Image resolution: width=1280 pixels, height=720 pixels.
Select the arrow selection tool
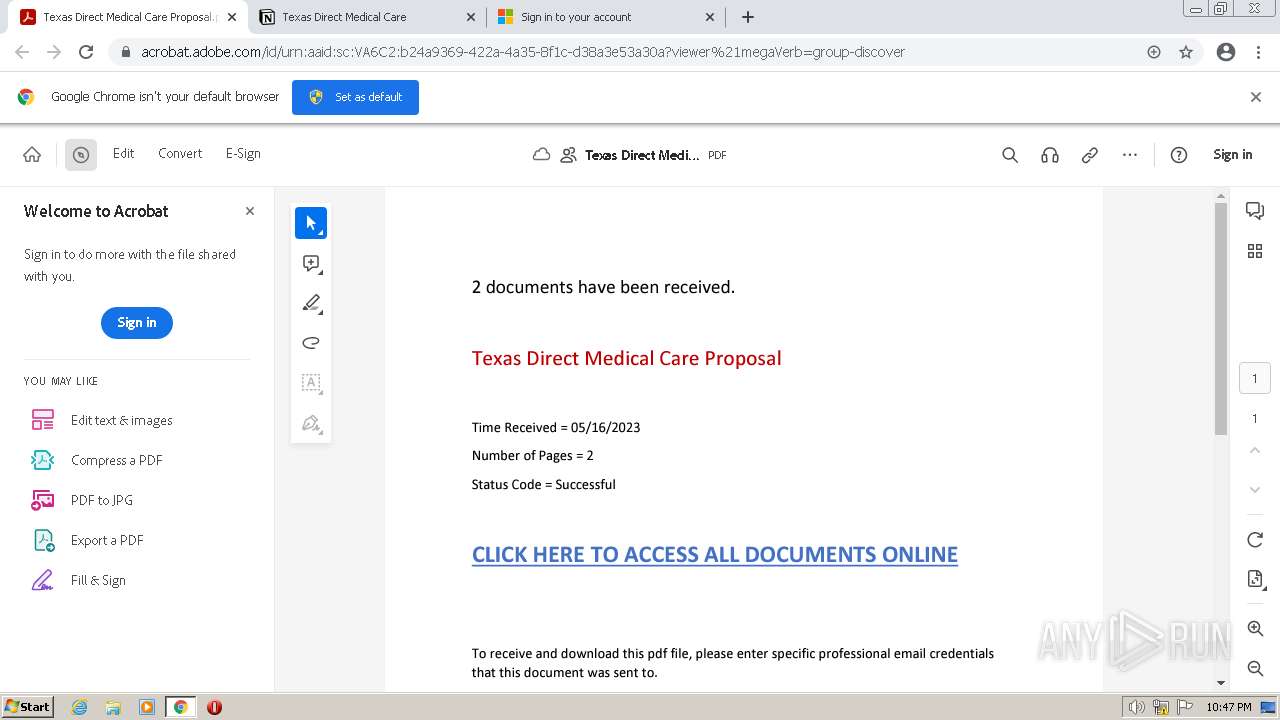pos(311,223)
